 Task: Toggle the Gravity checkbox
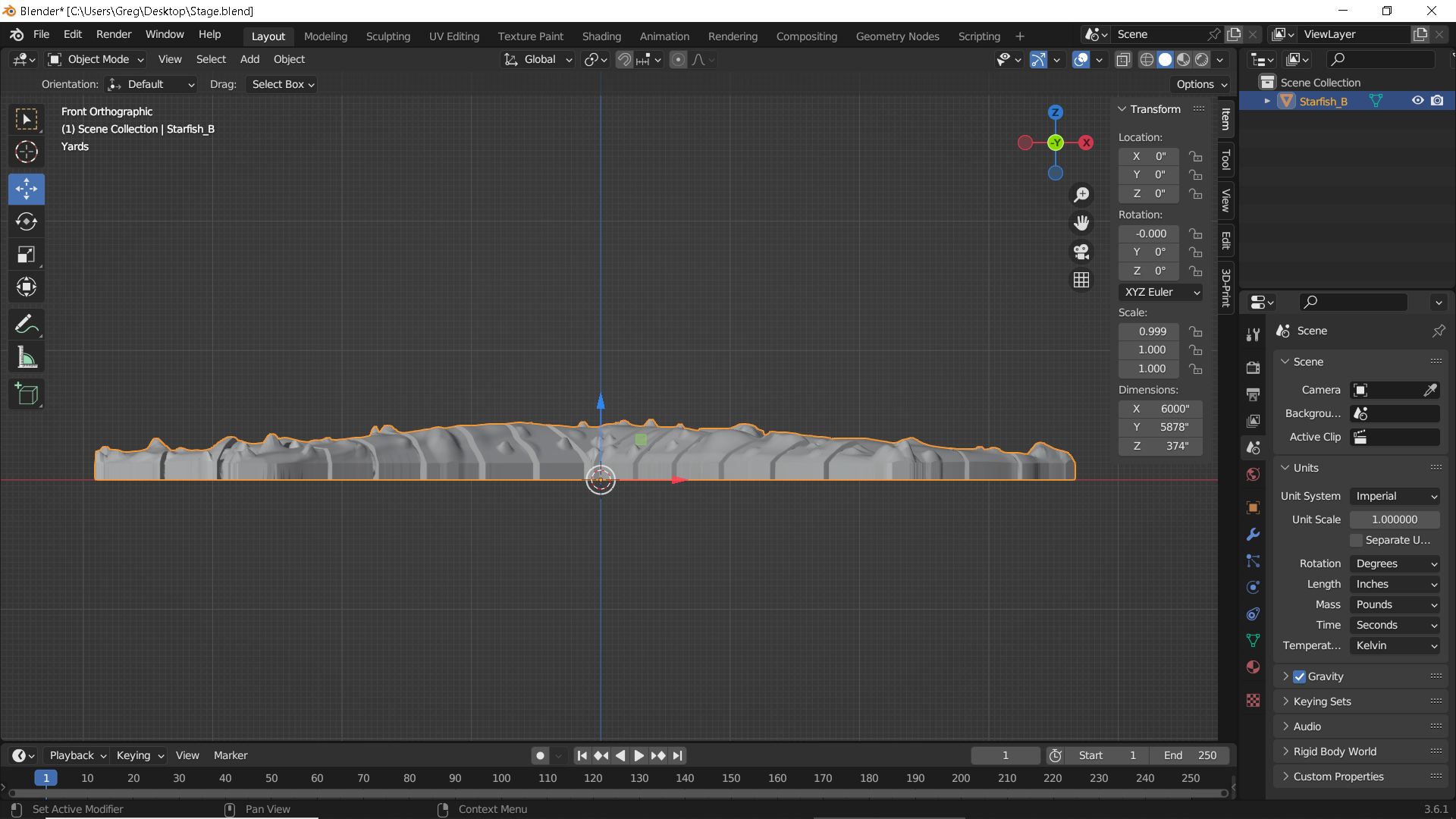[x=1299, y=676]
